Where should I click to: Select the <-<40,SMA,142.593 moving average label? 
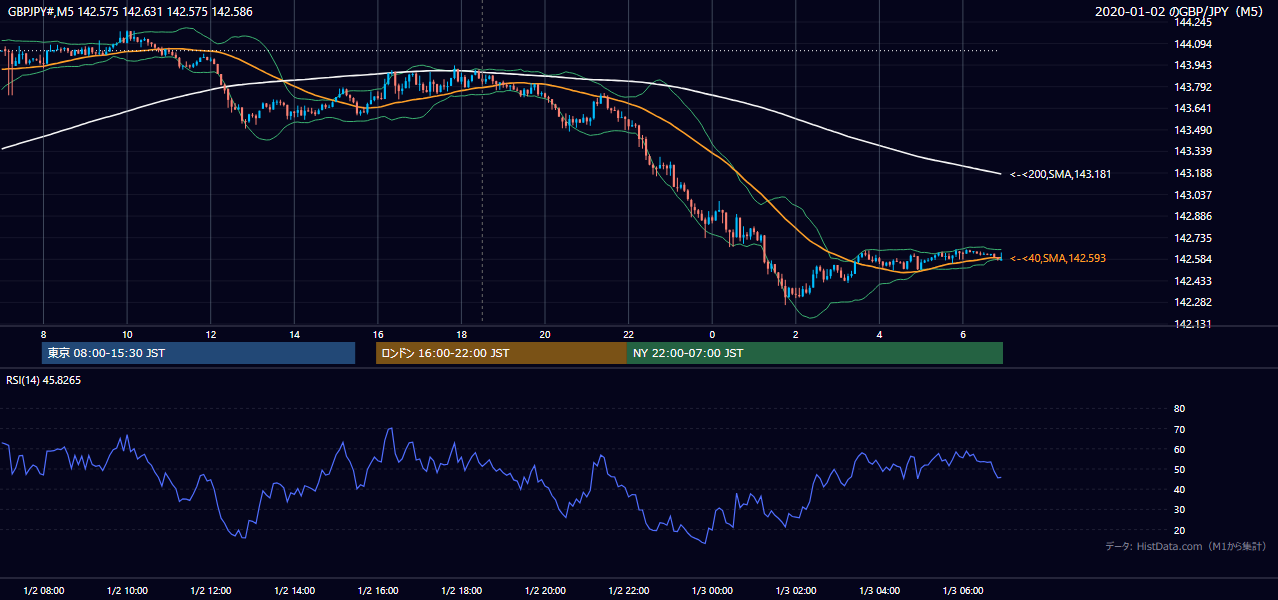[1058, 258]
